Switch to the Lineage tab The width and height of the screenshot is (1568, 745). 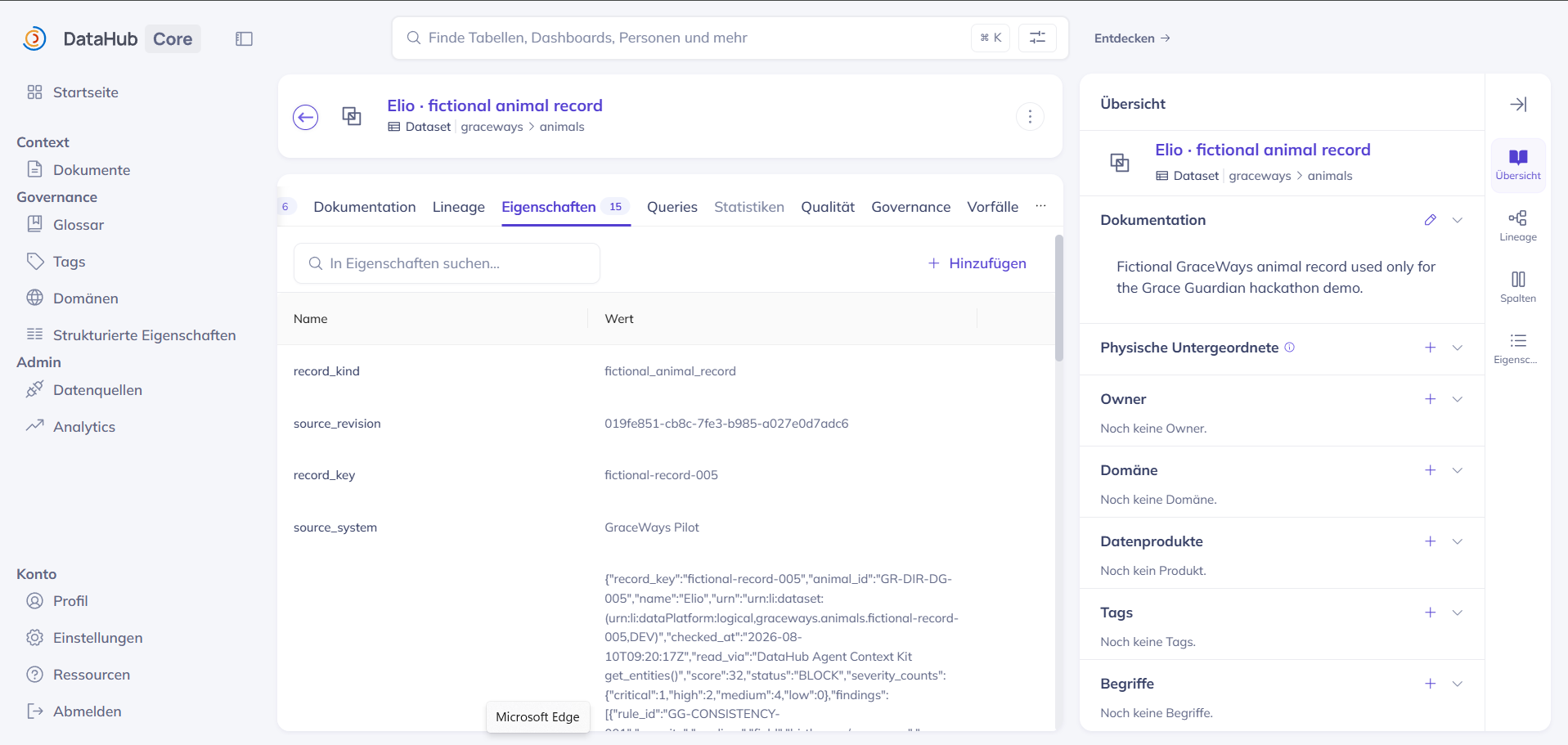click(459, 207)
